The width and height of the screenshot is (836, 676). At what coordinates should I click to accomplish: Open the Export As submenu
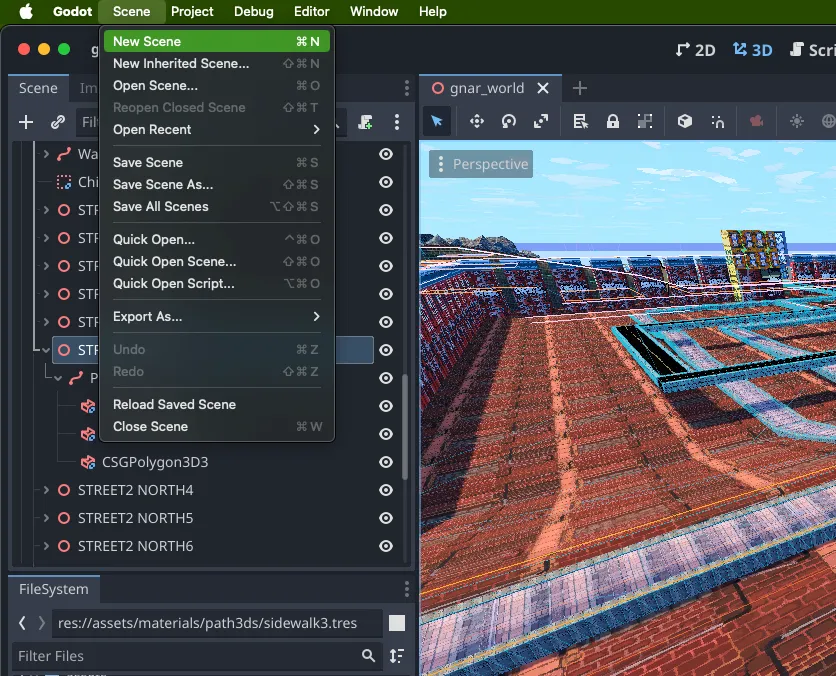tap(217, 317)
